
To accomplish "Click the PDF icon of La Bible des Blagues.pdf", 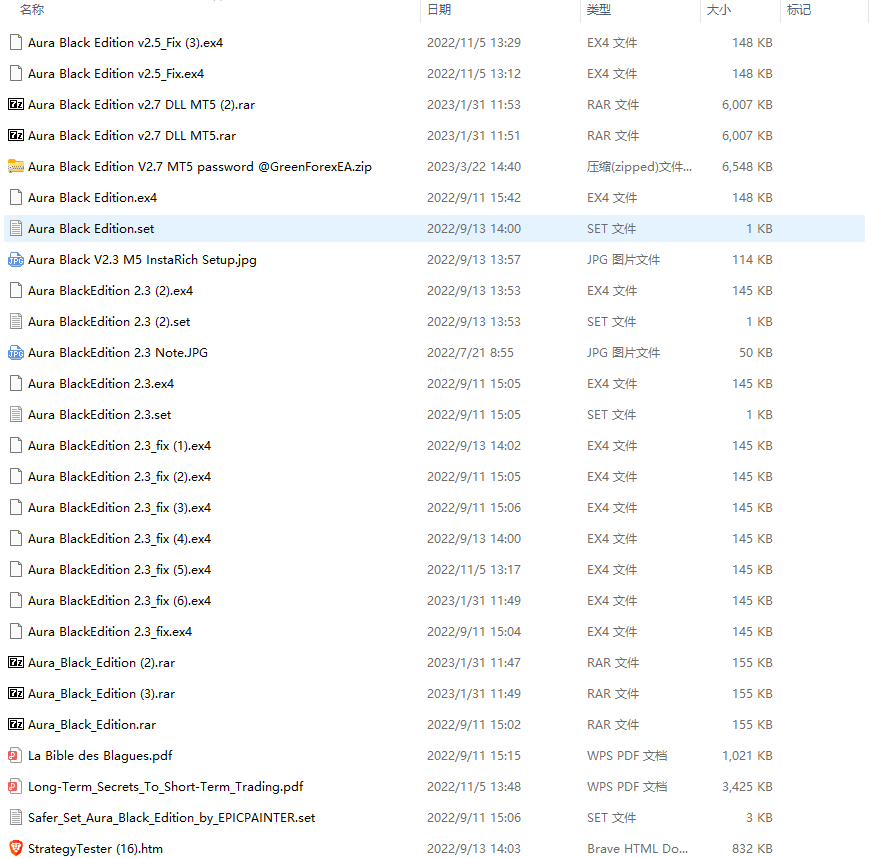I will tap(16, 756).
